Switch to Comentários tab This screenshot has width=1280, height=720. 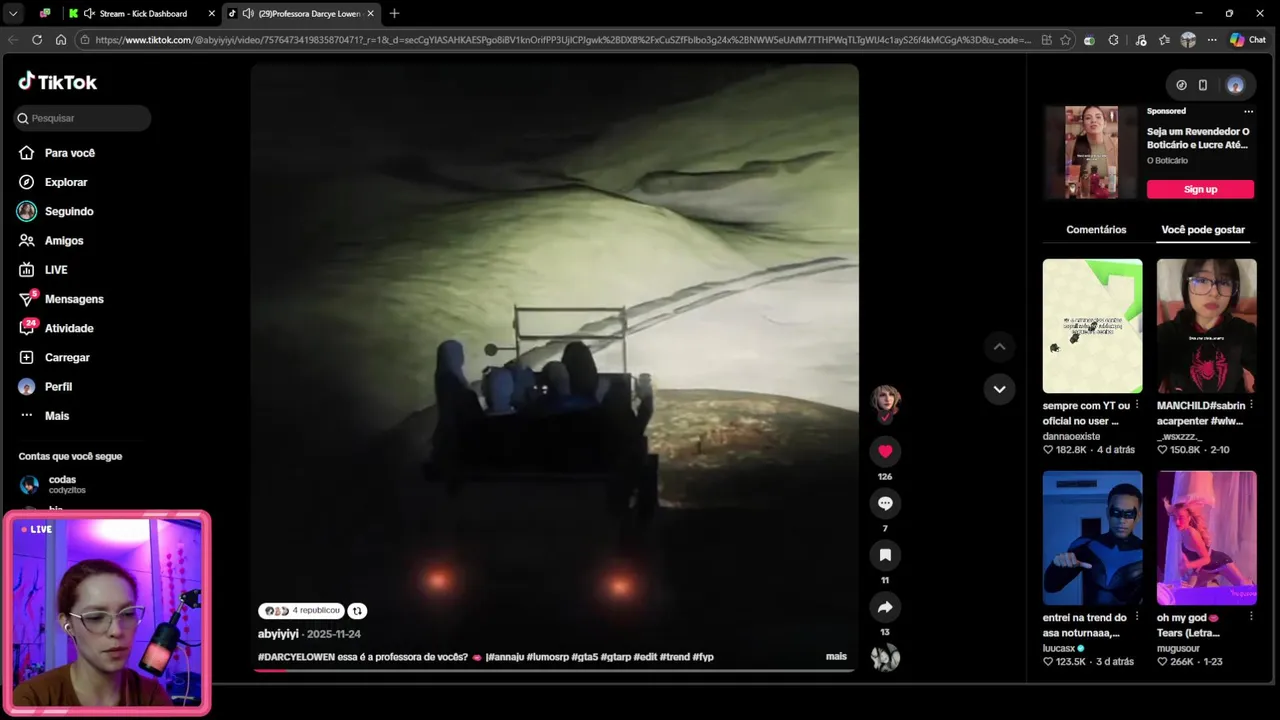point(1096,230)
